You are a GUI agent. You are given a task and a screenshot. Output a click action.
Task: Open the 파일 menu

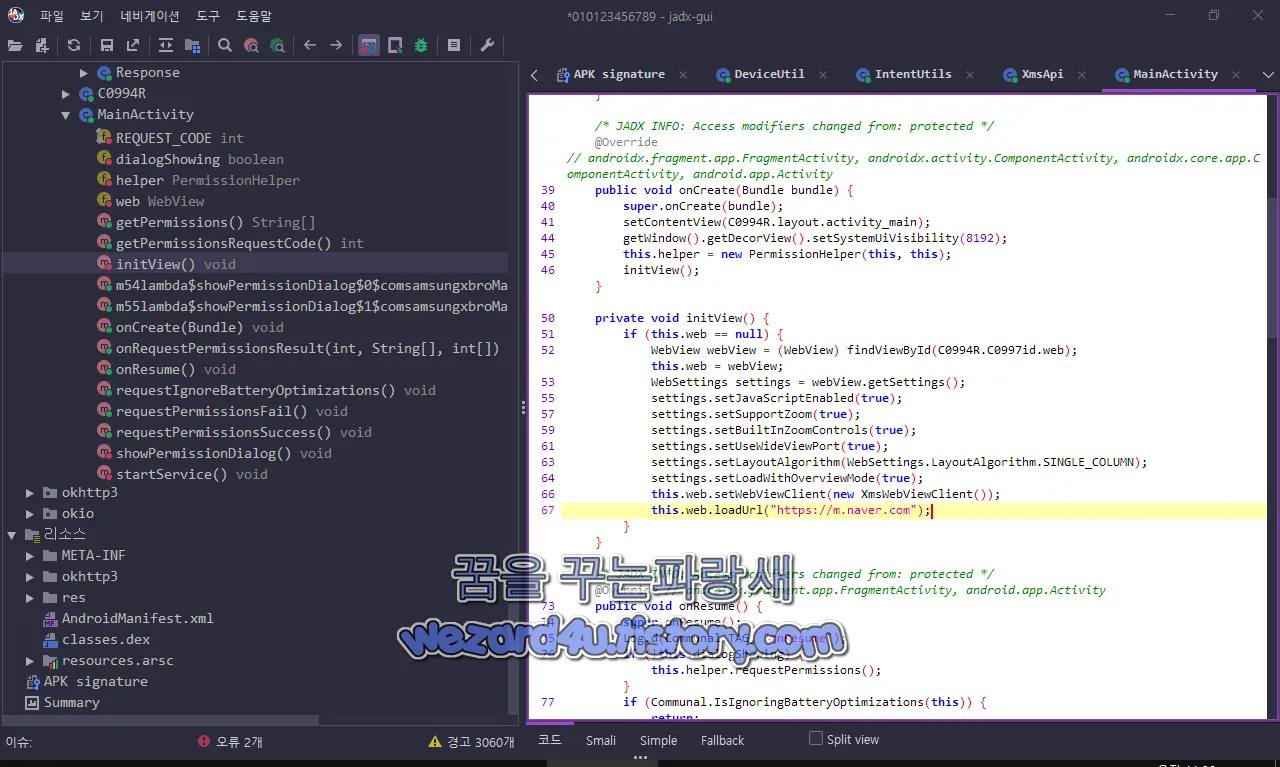point(52,16)
